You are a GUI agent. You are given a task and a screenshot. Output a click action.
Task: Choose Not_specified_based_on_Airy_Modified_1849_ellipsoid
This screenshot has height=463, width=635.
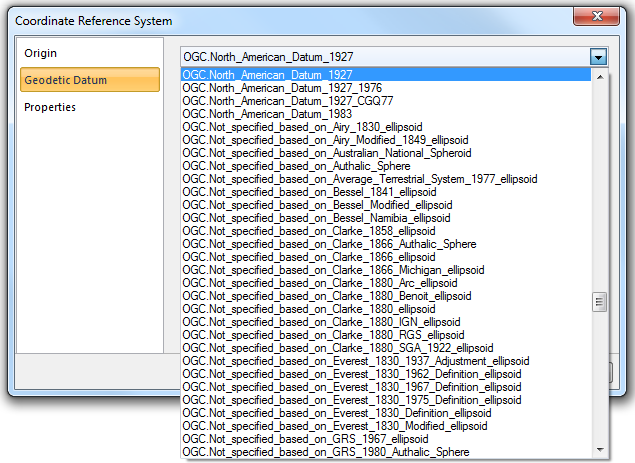386,140
